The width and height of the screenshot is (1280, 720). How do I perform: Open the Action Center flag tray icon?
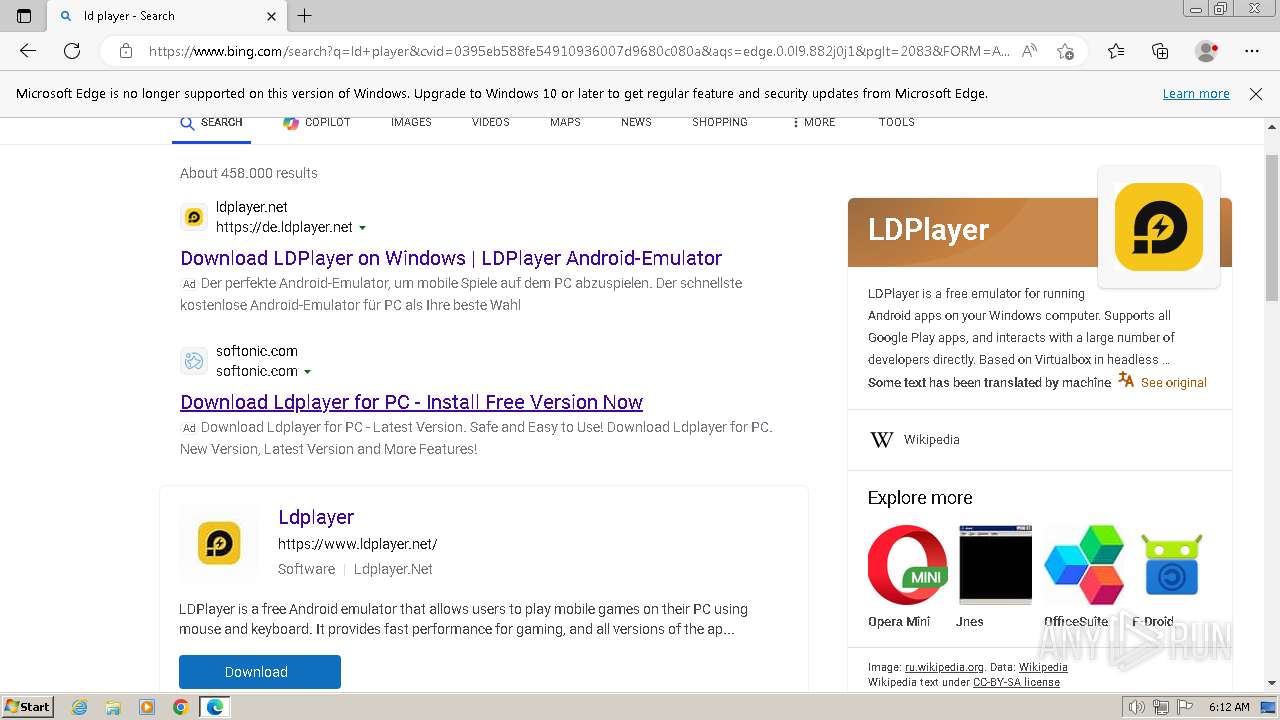click(x=1185, y=707)
